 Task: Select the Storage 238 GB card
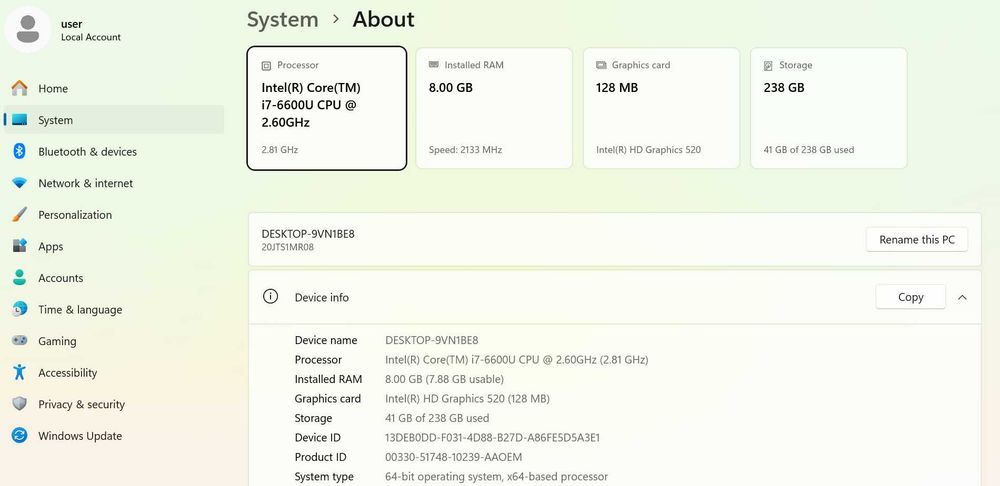[x=828, y=108]
